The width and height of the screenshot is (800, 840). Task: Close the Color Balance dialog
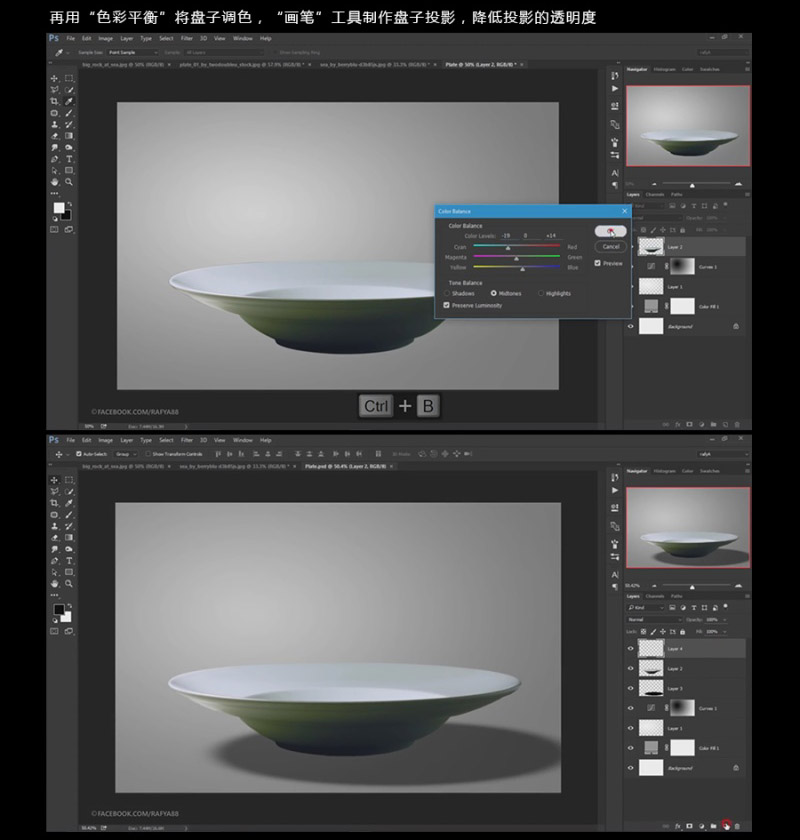tap(624, 211)
